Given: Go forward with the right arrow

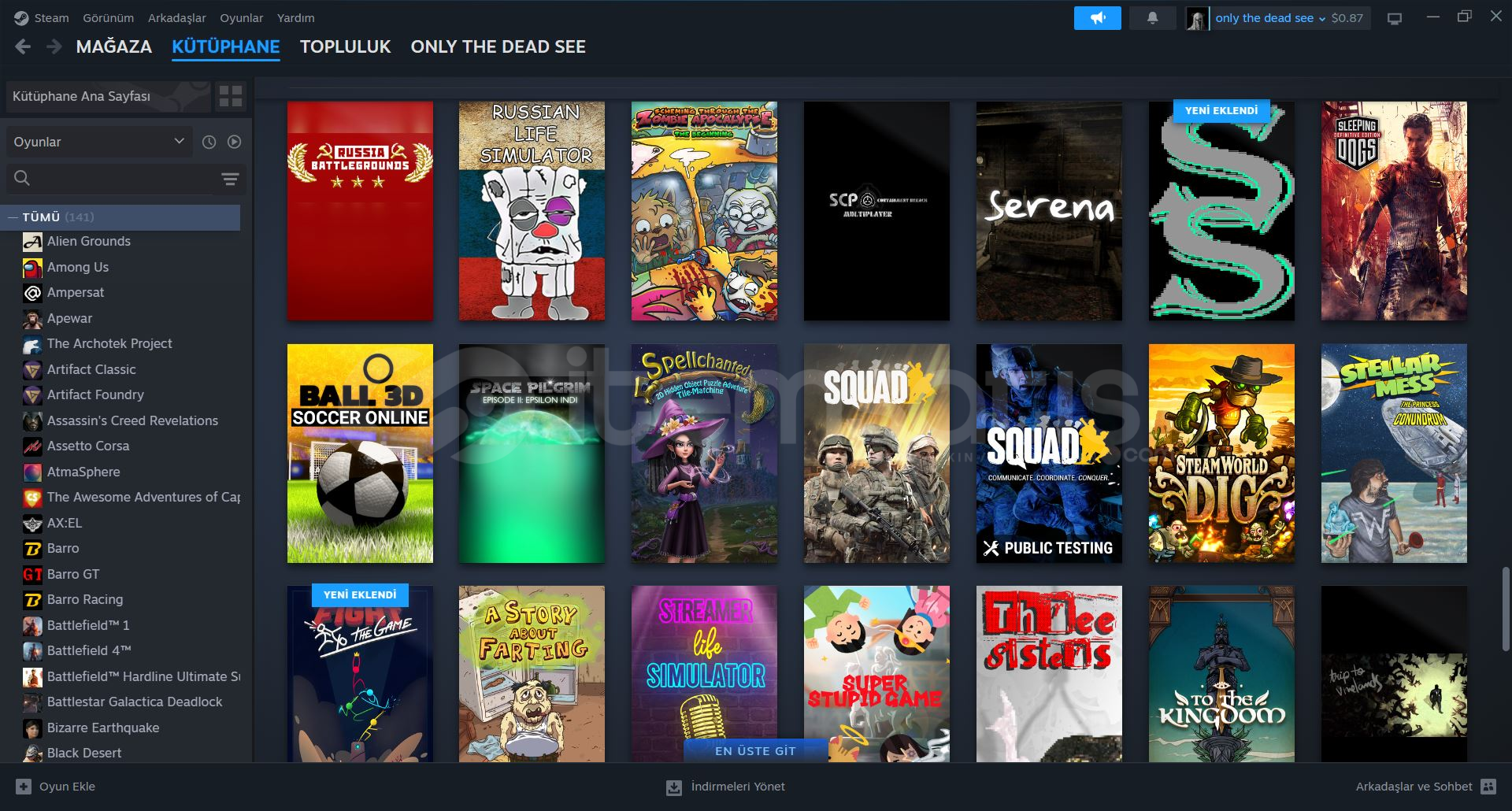Looking at the screenshot, I should [54, 46].
